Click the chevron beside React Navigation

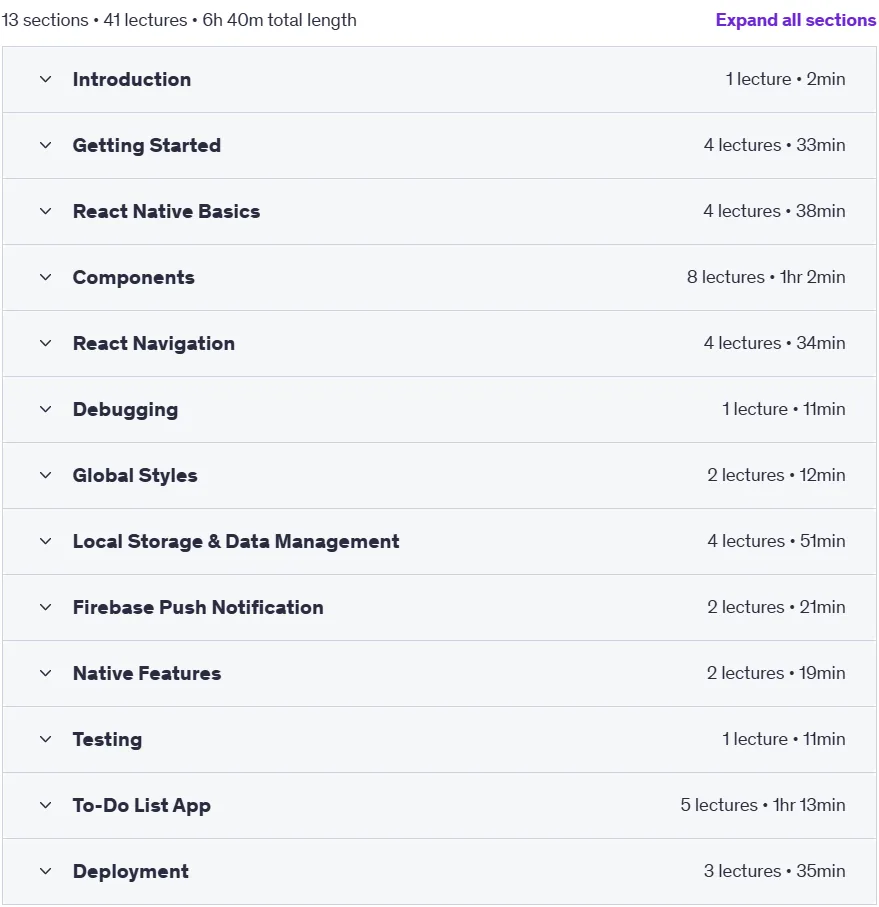coord(46,343)
